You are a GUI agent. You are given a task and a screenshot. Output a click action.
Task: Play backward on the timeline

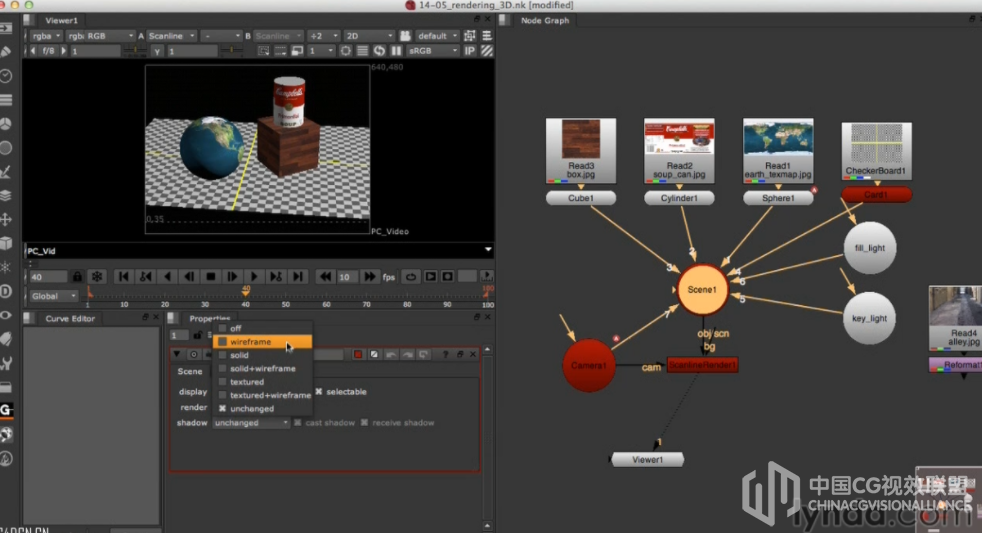[167, 276]
